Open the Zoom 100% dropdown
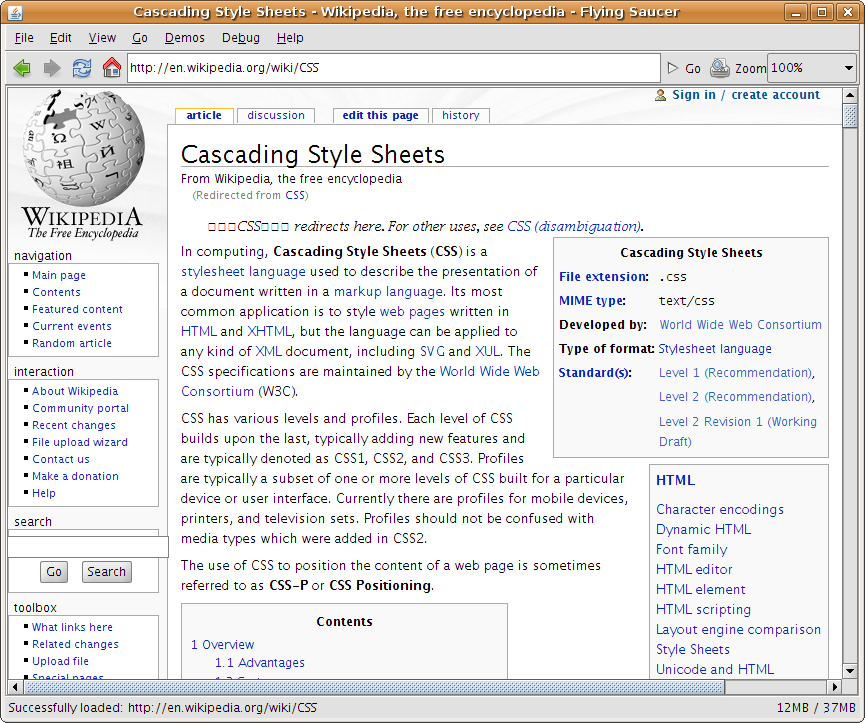 click(x=812, y=68)
